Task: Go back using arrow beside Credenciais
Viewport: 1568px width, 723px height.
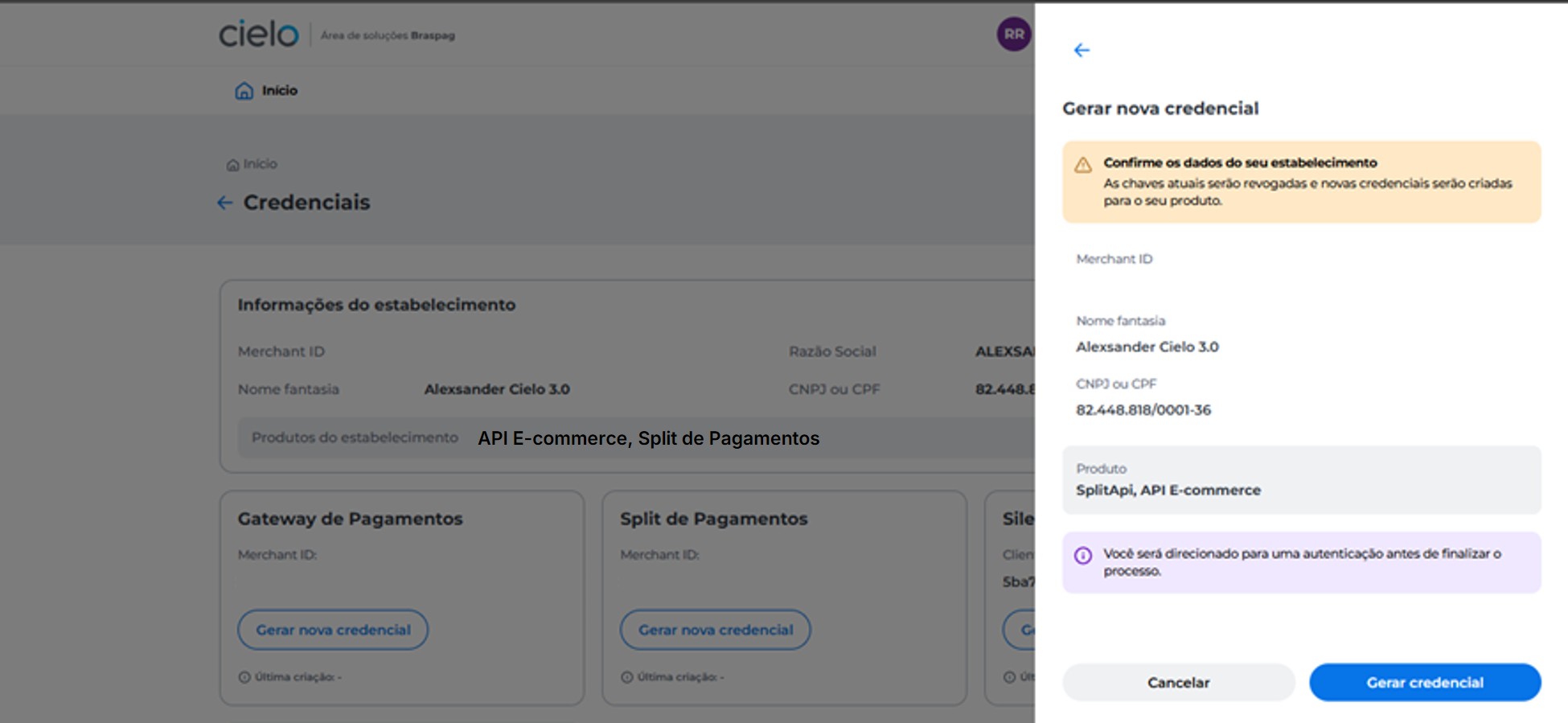Action: [224, 203]
